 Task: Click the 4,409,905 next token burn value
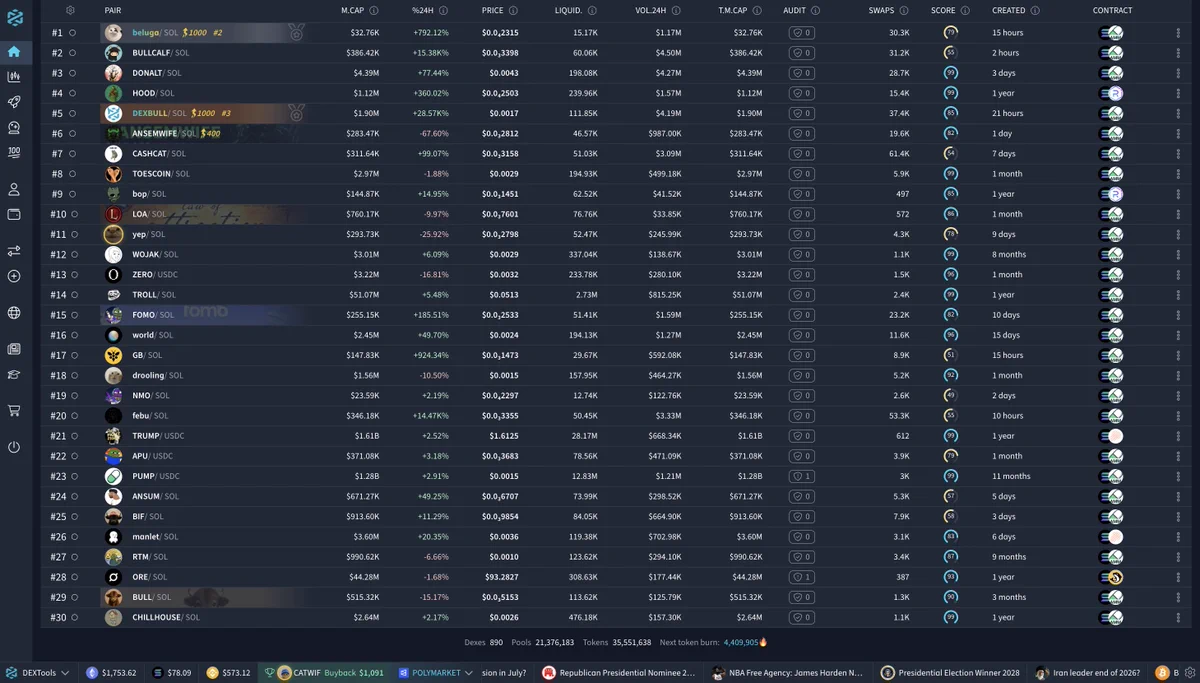tap(739, 642)
